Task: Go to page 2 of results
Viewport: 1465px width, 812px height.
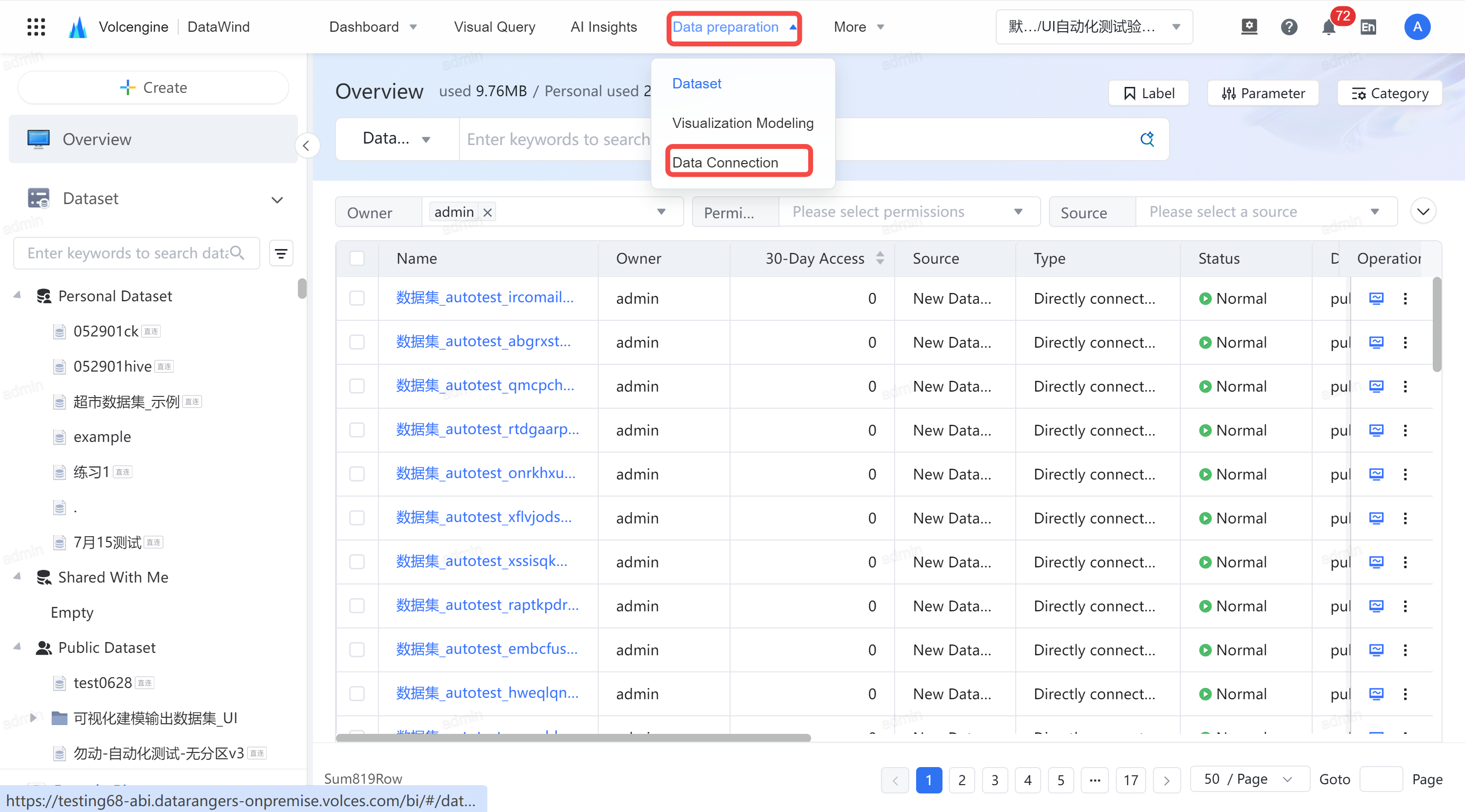Action: tap(962, 780)
